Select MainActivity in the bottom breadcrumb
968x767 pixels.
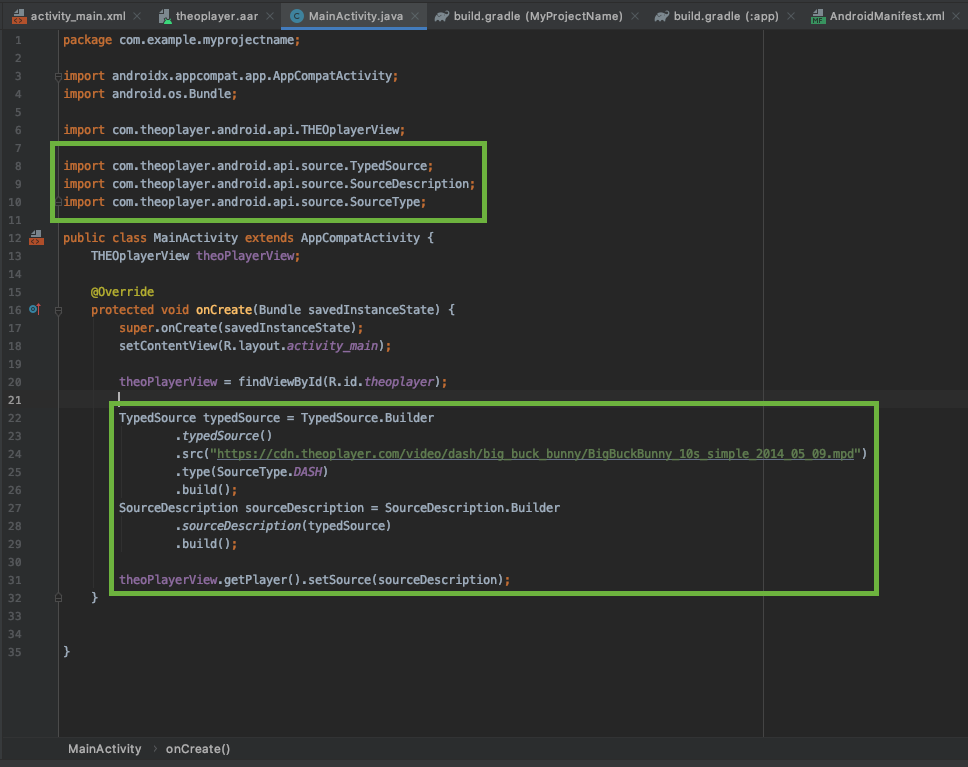[105, 748]
